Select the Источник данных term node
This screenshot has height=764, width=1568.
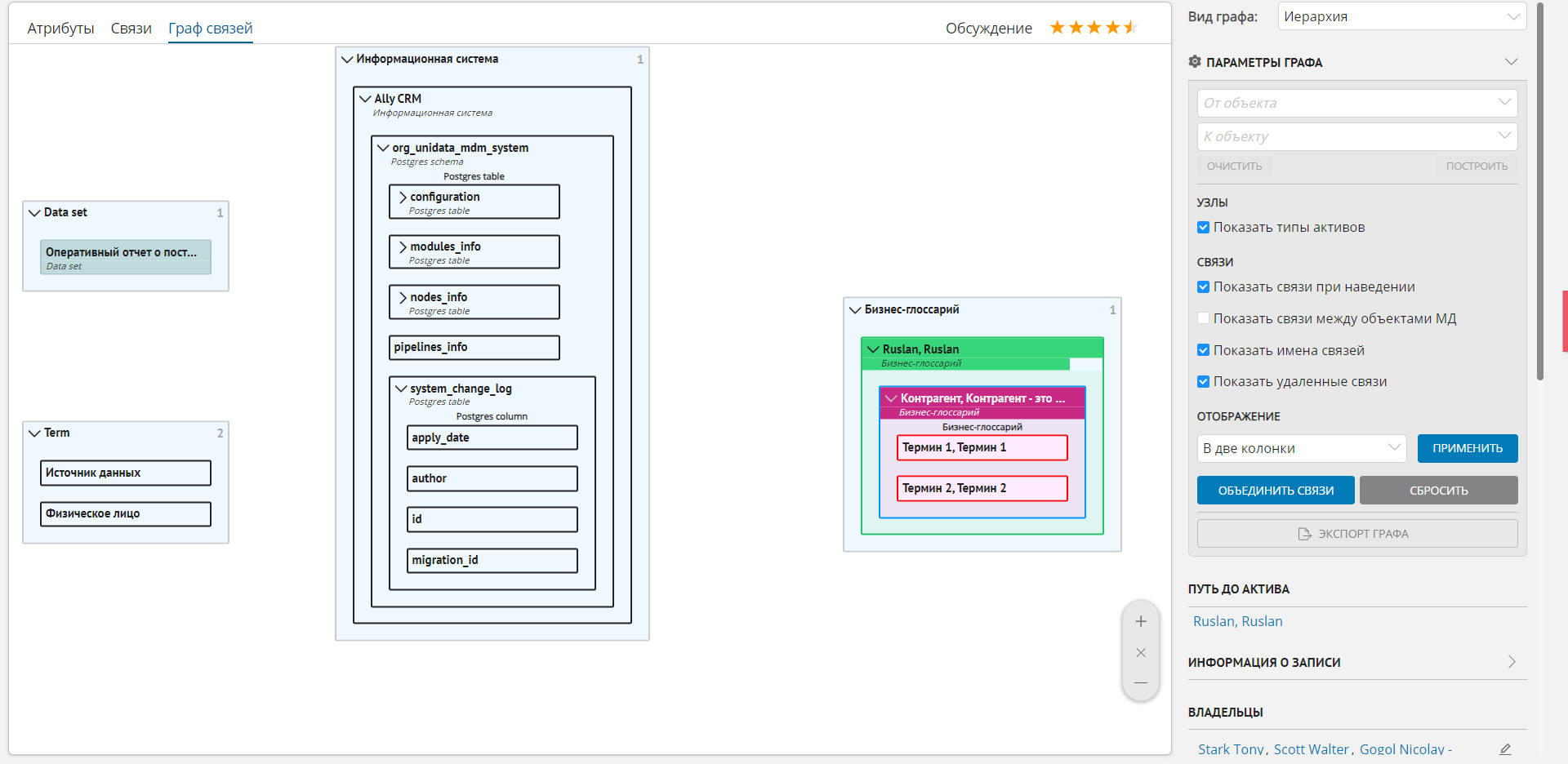click(126, 473)
